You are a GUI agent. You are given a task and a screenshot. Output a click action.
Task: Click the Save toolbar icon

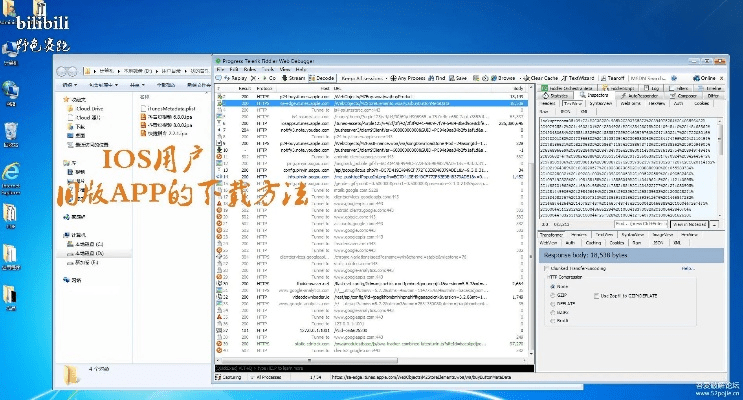[460, 77]
